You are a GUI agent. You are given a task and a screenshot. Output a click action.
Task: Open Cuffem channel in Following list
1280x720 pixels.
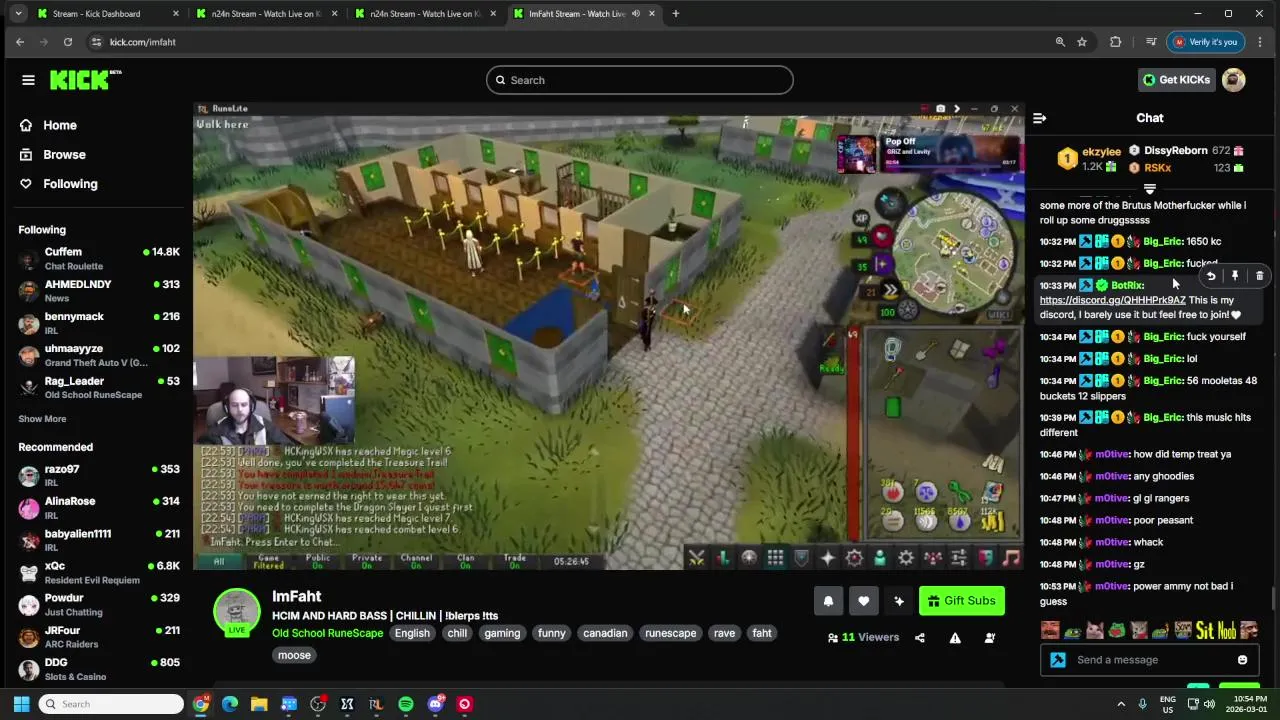(x=99, y=259)
